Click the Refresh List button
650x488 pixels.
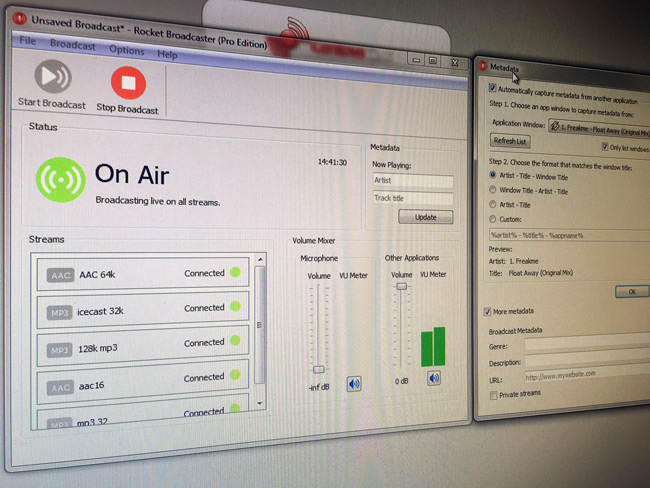510,141
